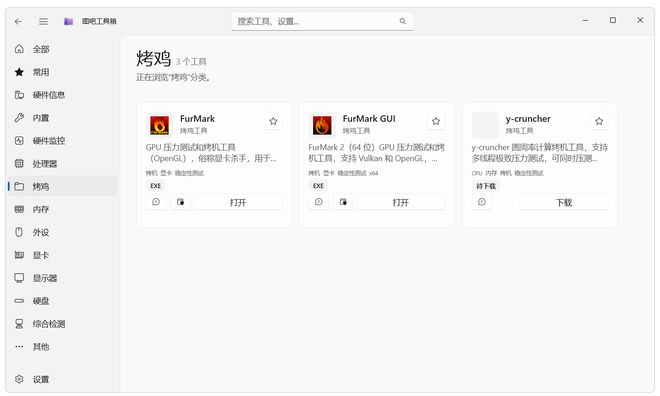The width and height of the screenshot is (660, 396).
Task: Open the 硬件信息 category
Action: point(62,95)
